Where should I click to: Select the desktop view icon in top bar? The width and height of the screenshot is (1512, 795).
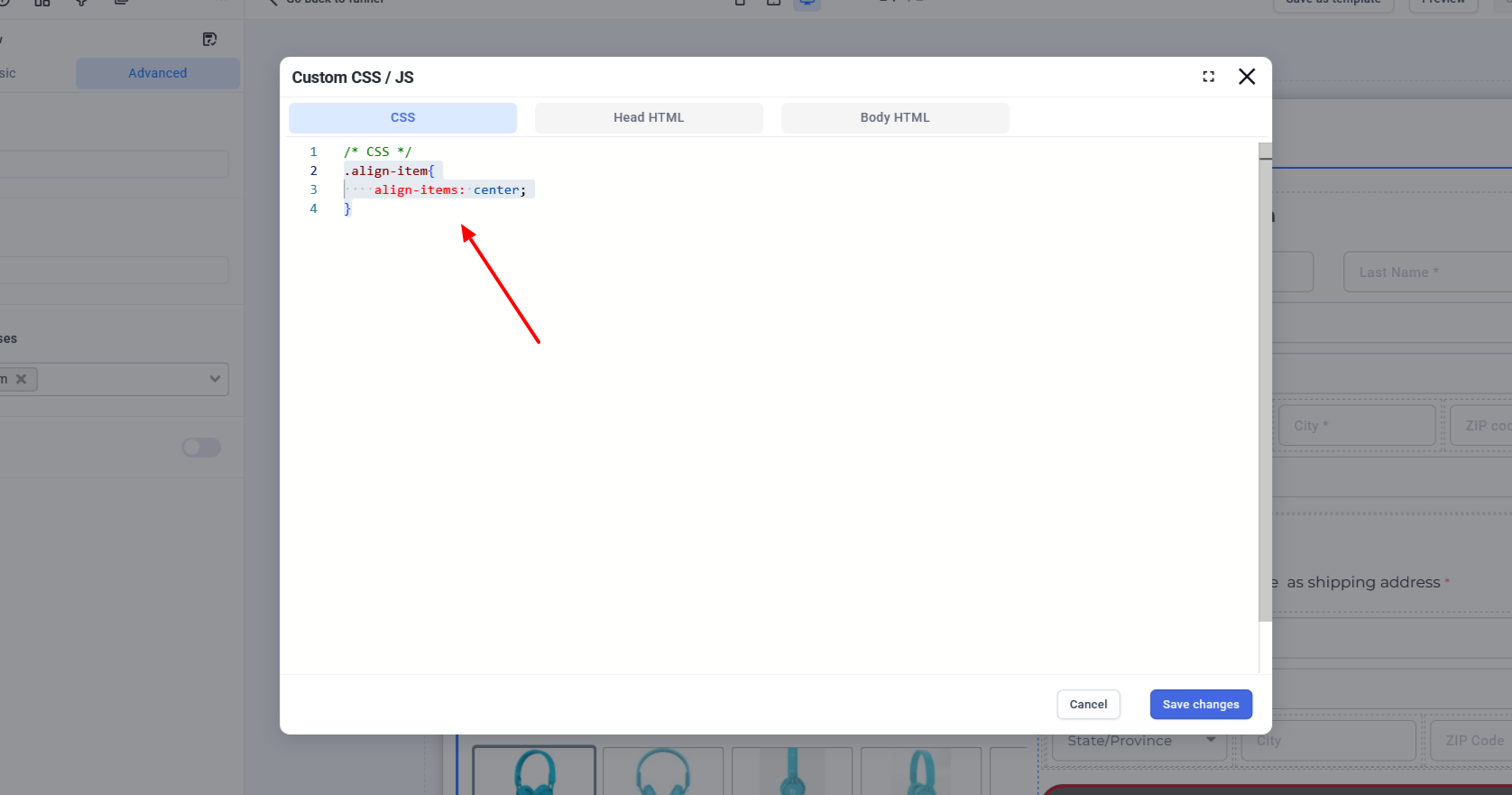pyautogui.click(x=807, y=4)
